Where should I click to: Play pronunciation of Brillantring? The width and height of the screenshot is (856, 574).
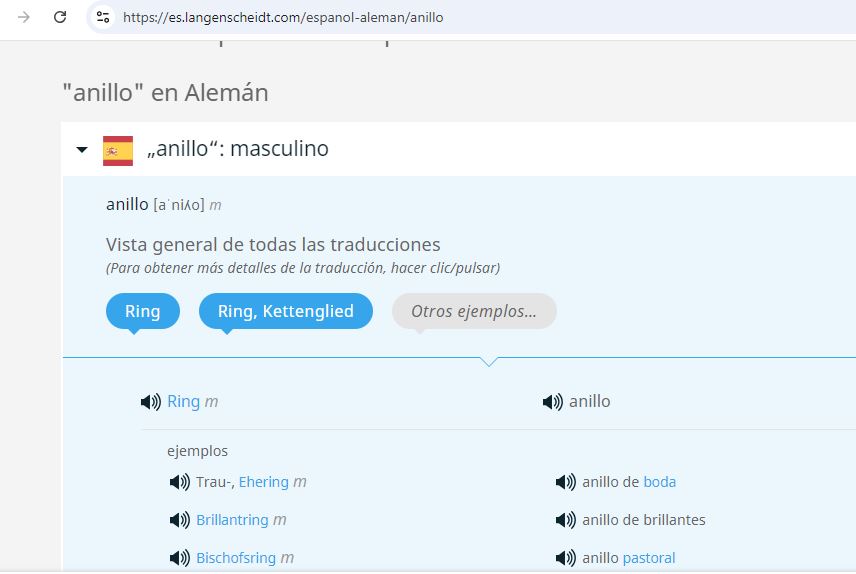[180, 520]
